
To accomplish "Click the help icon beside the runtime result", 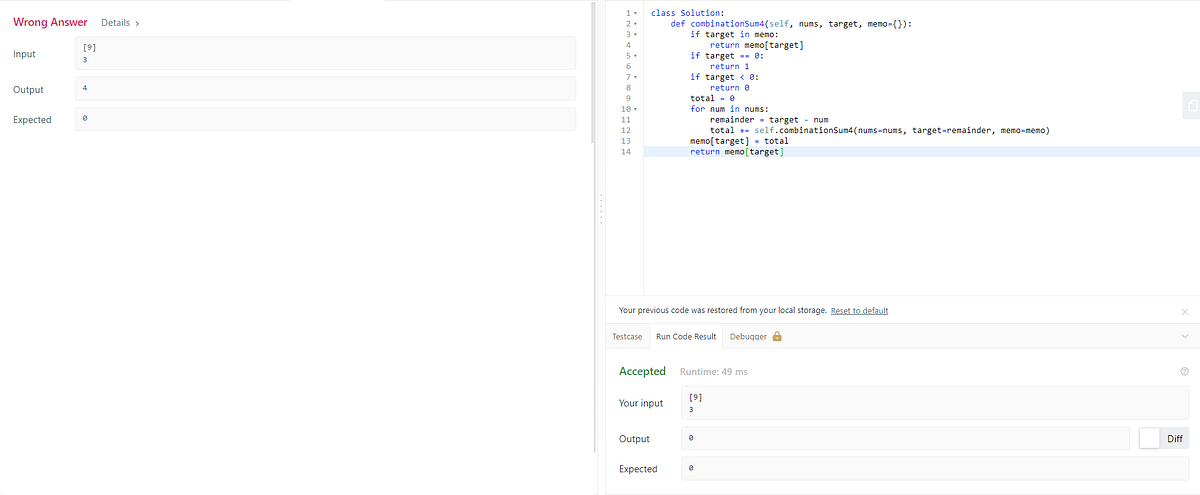I will 1185,372.
